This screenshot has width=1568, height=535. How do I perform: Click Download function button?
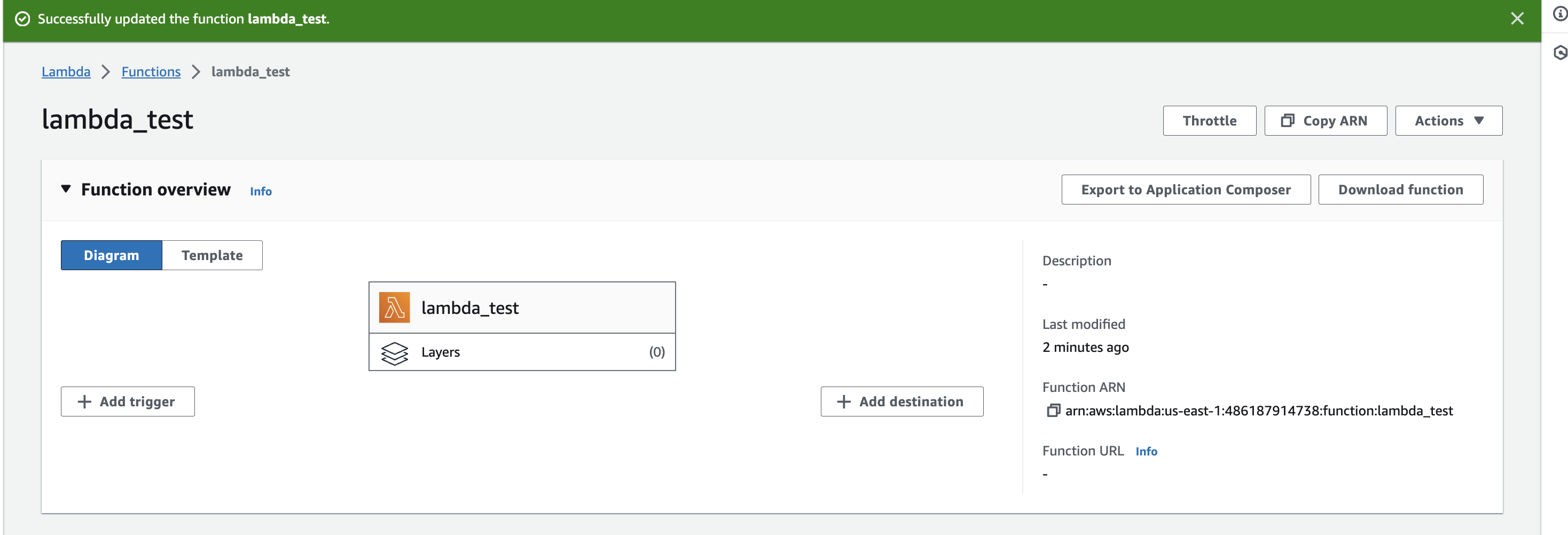1400,190
